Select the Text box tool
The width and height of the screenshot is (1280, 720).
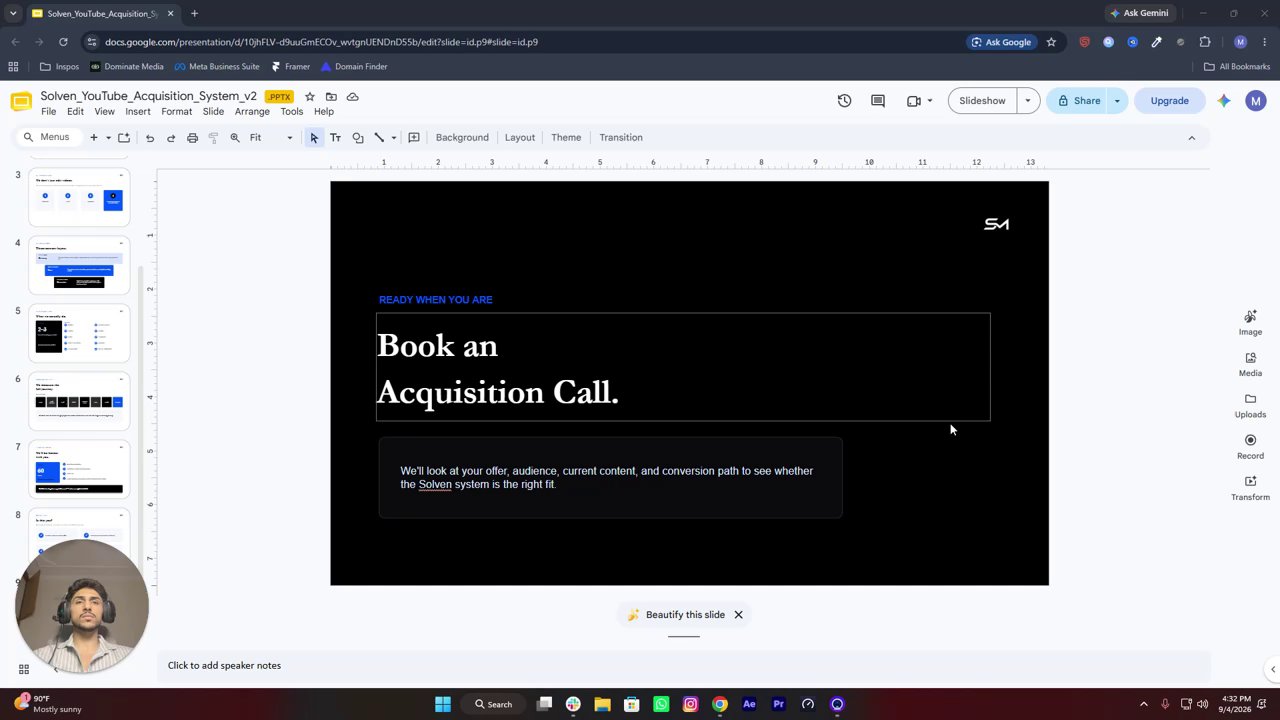335,138
